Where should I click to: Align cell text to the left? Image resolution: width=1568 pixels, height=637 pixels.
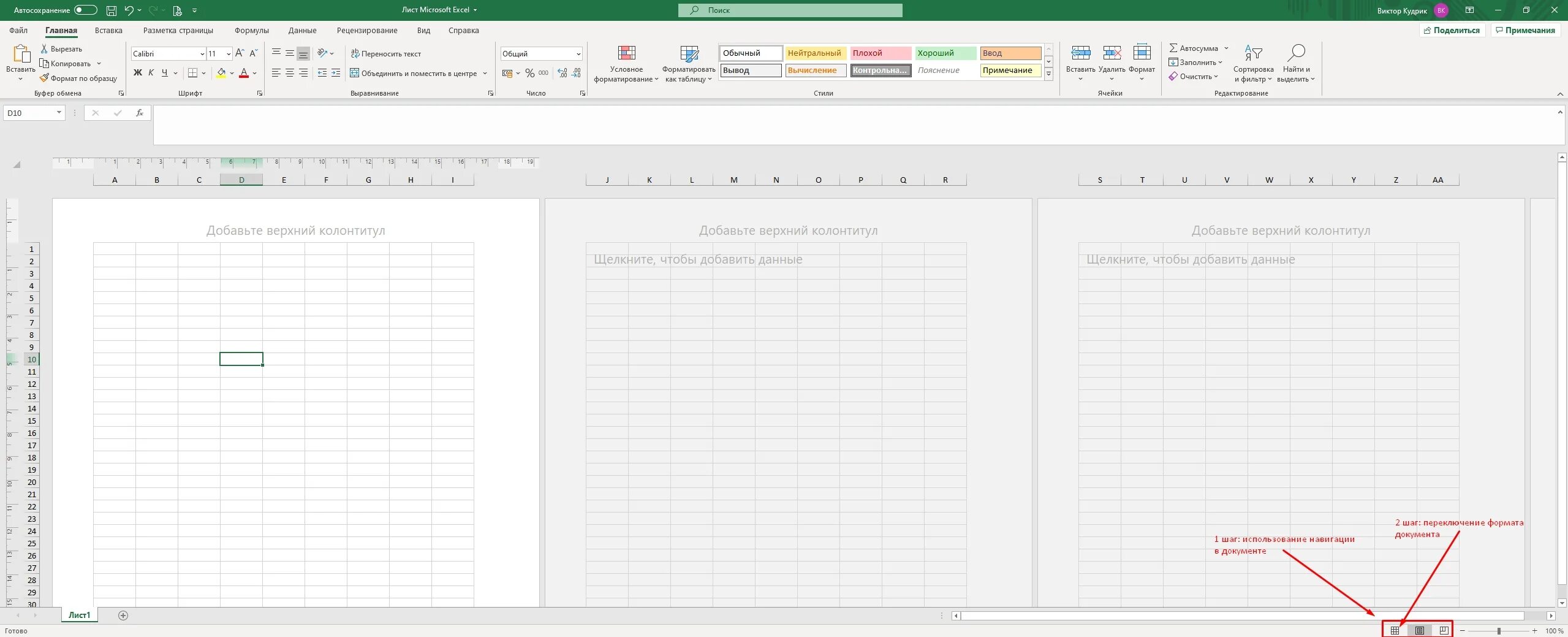276,73
